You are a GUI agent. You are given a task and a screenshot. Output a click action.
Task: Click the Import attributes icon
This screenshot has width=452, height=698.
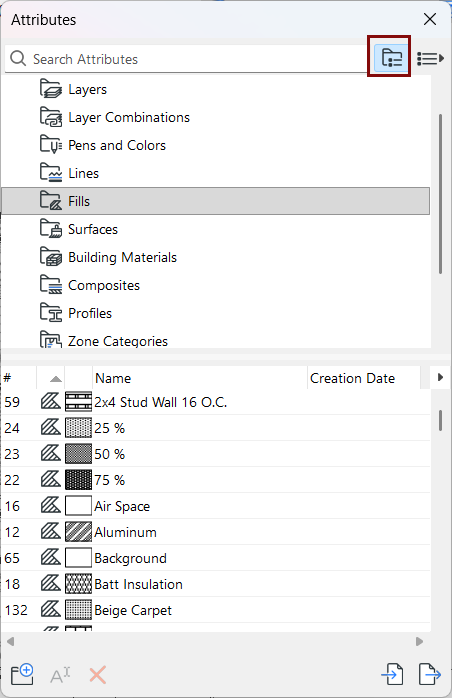point(392,674)
